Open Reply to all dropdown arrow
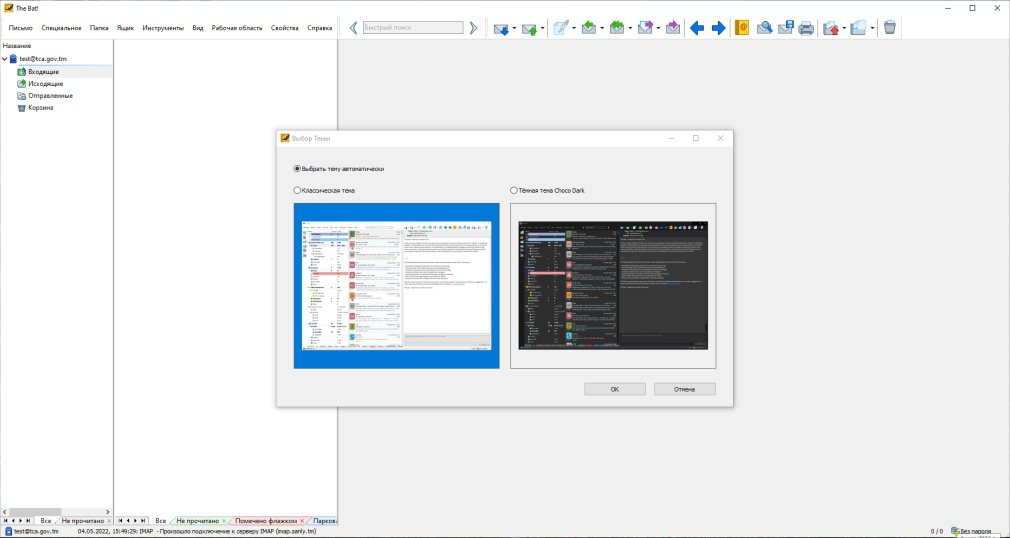The width and height of the screenshot is (1010, 538). point(631,28)
